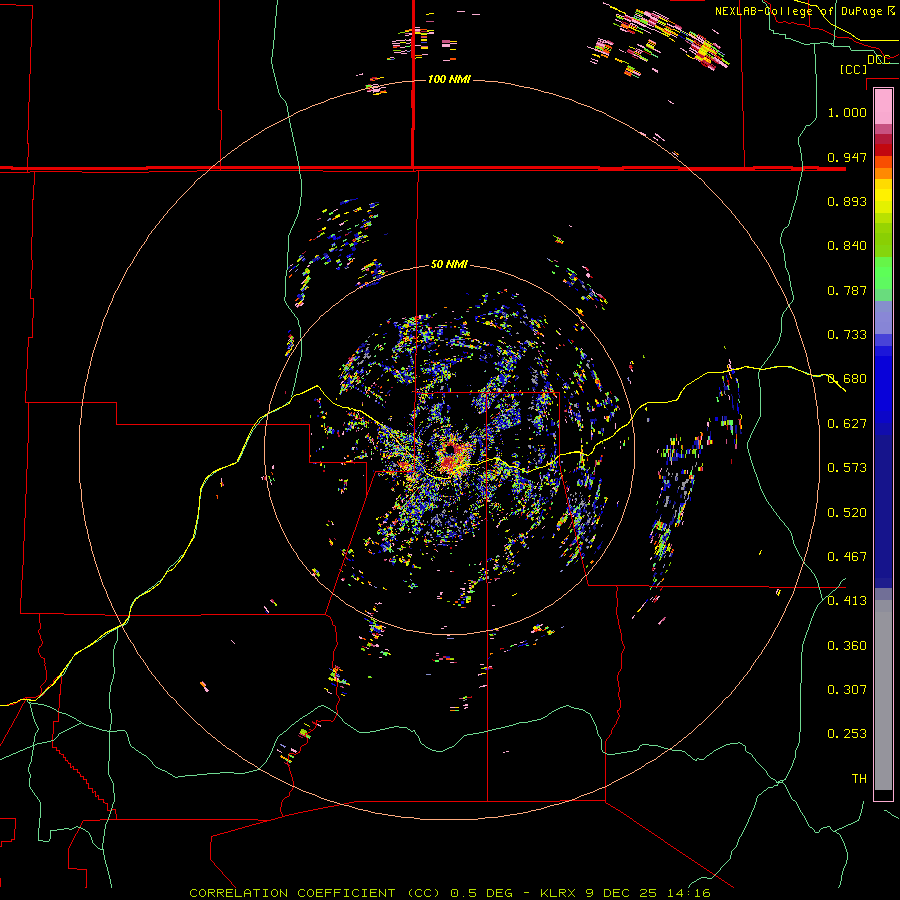Viewport: 900px width, 900px height.
Task: Click the 0.840 value on the scale
Action: pos(847,245)
